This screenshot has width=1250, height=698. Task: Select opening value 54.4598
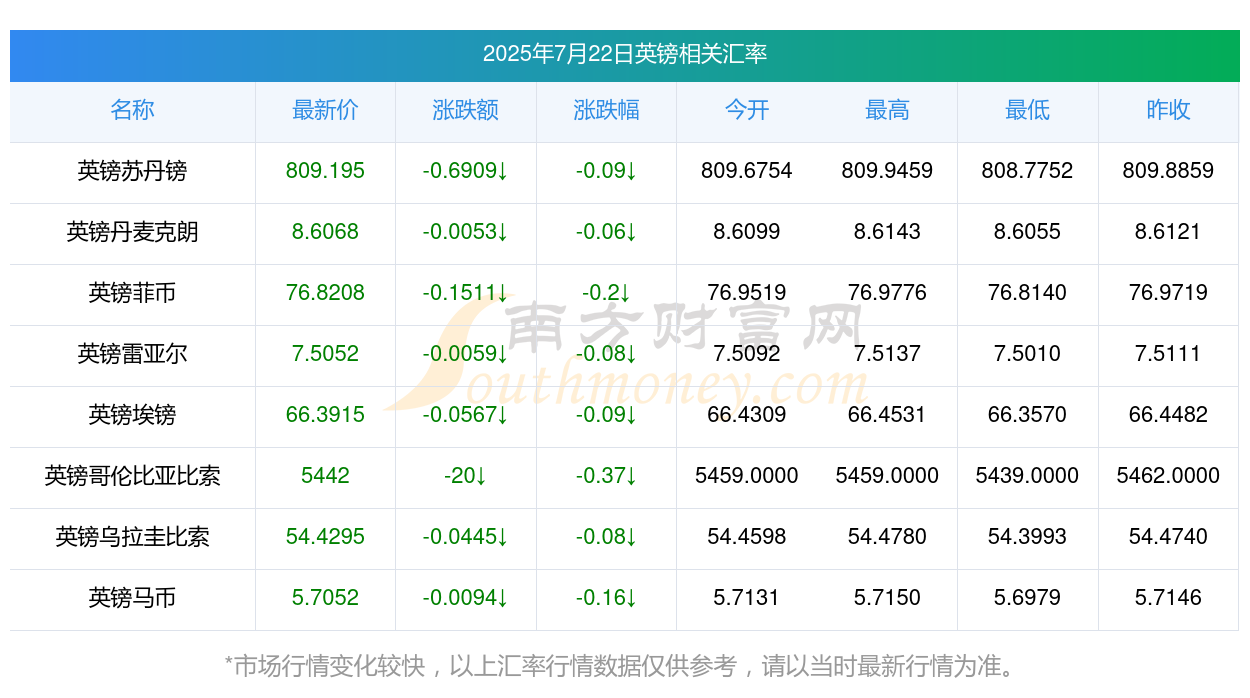coord(747,537)
